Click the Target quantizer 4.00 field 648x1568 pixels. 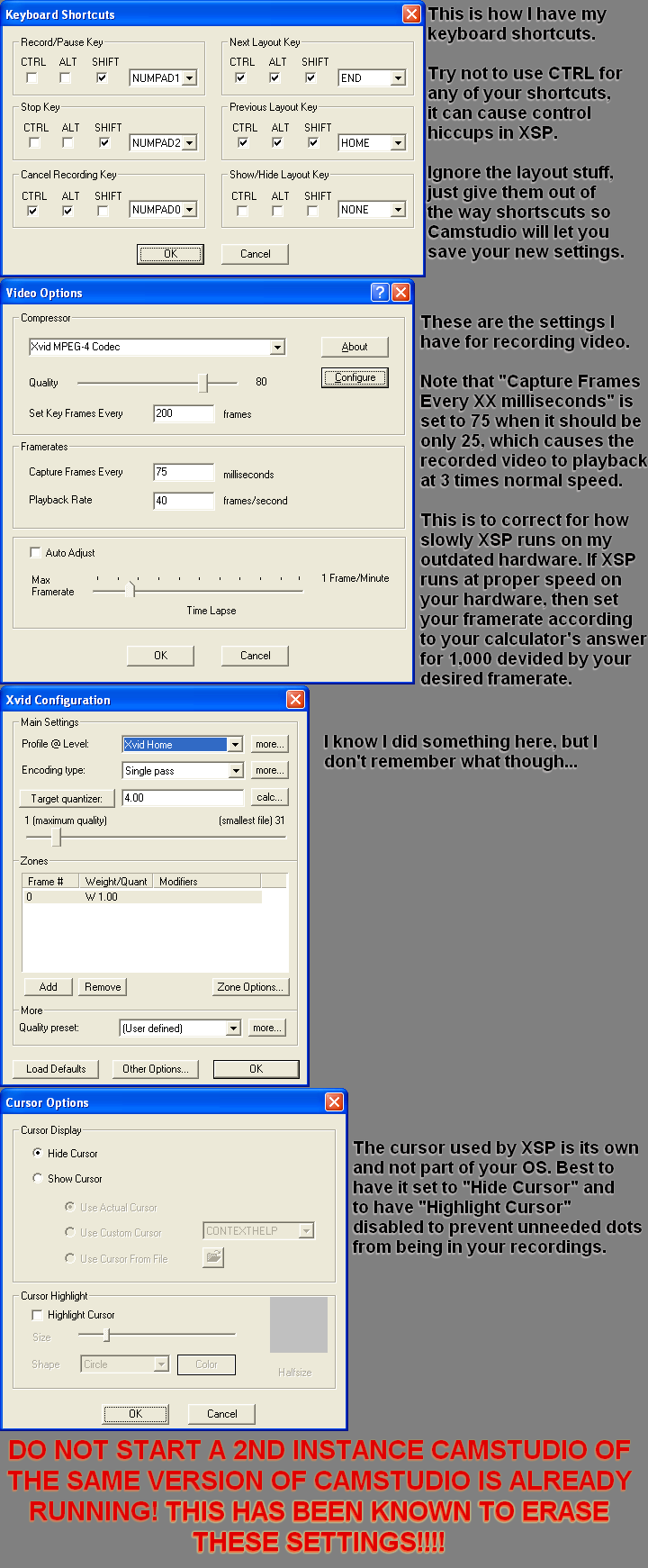click(x=183, y=797)
